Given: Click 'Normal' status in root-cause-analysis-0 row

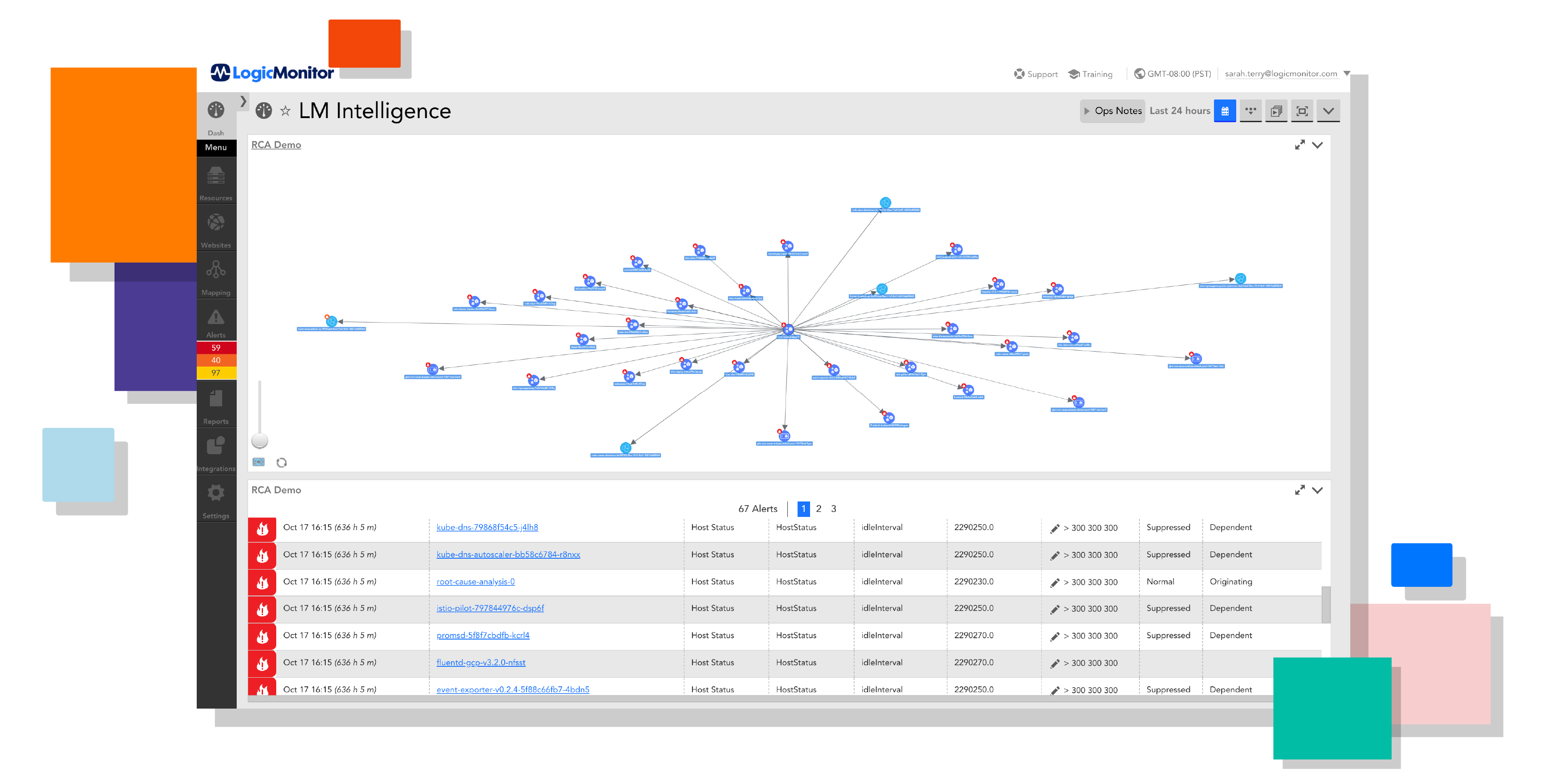Looking at the screenshot, I should pyautogui.click(x=1159, y=581).
